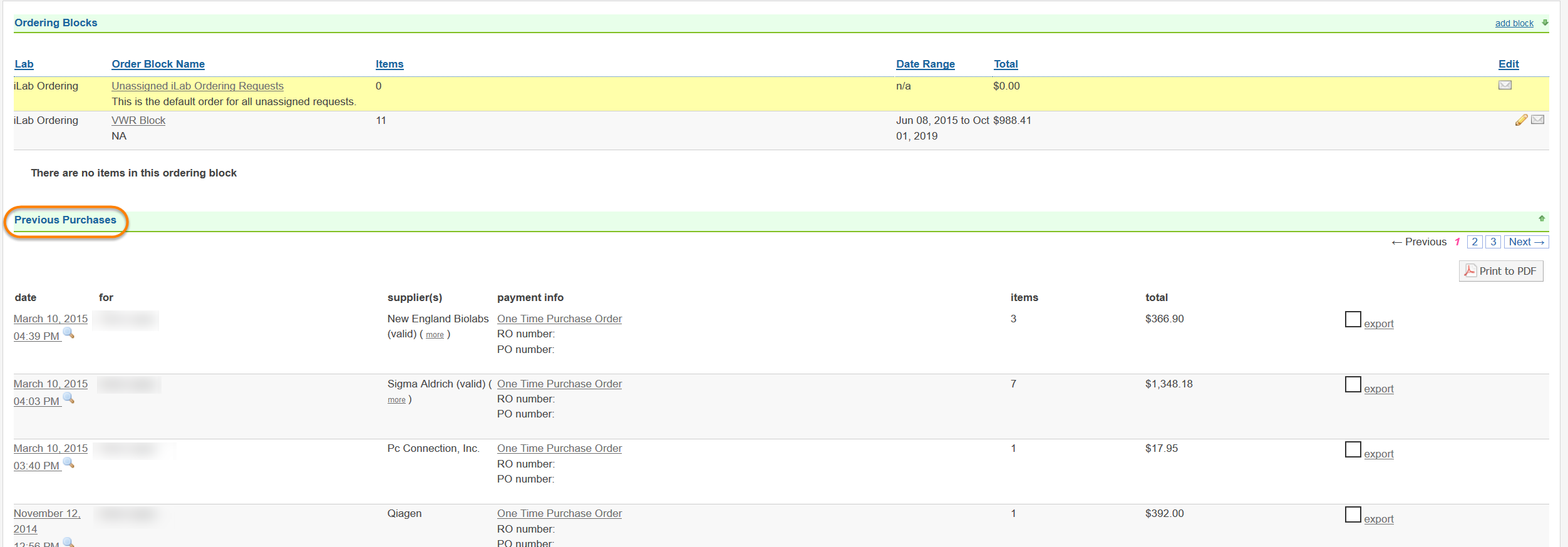Click the envelope icon for VWR Block
1568x547 pixels.
[1537, 120]
